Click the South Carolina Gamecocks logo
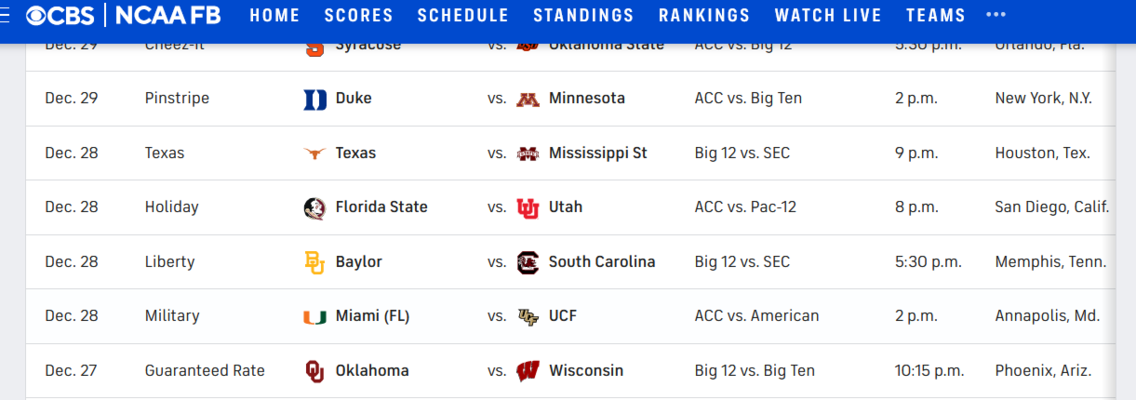1136x400 pixels. [527, 262]
